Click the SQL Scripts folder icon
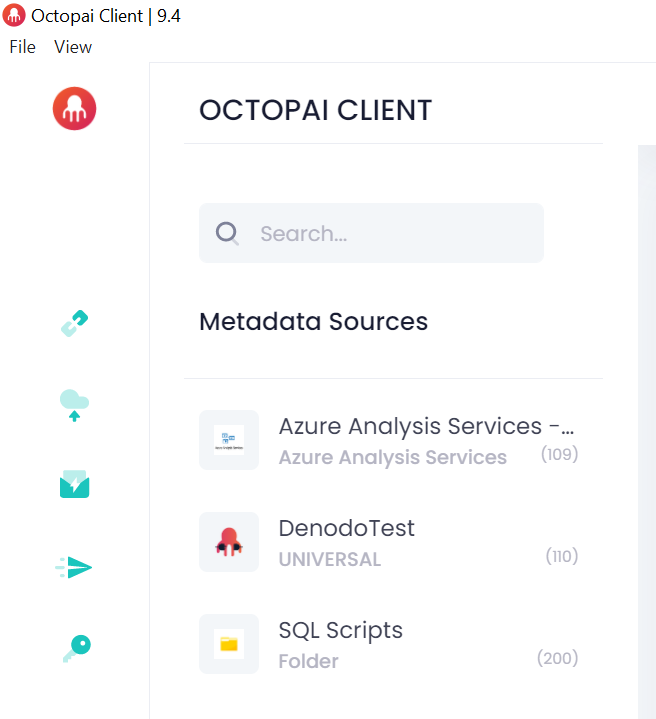The height and width of the screenshot is (719, 656). (x=229, y=644)
